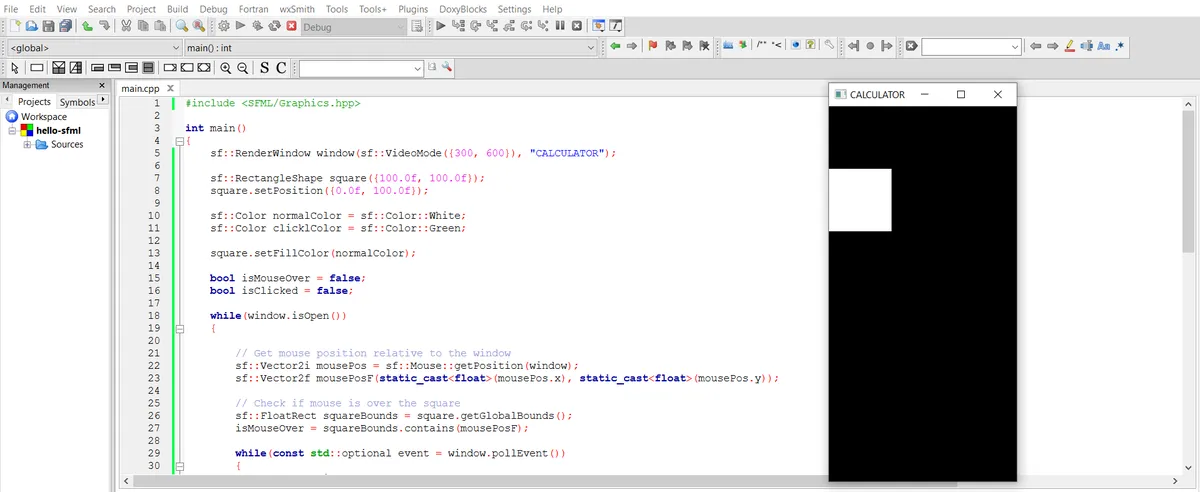This screenshot has height=492, width=1200.
Task: Click the C comment toggle icon
Action: point(281,68)
